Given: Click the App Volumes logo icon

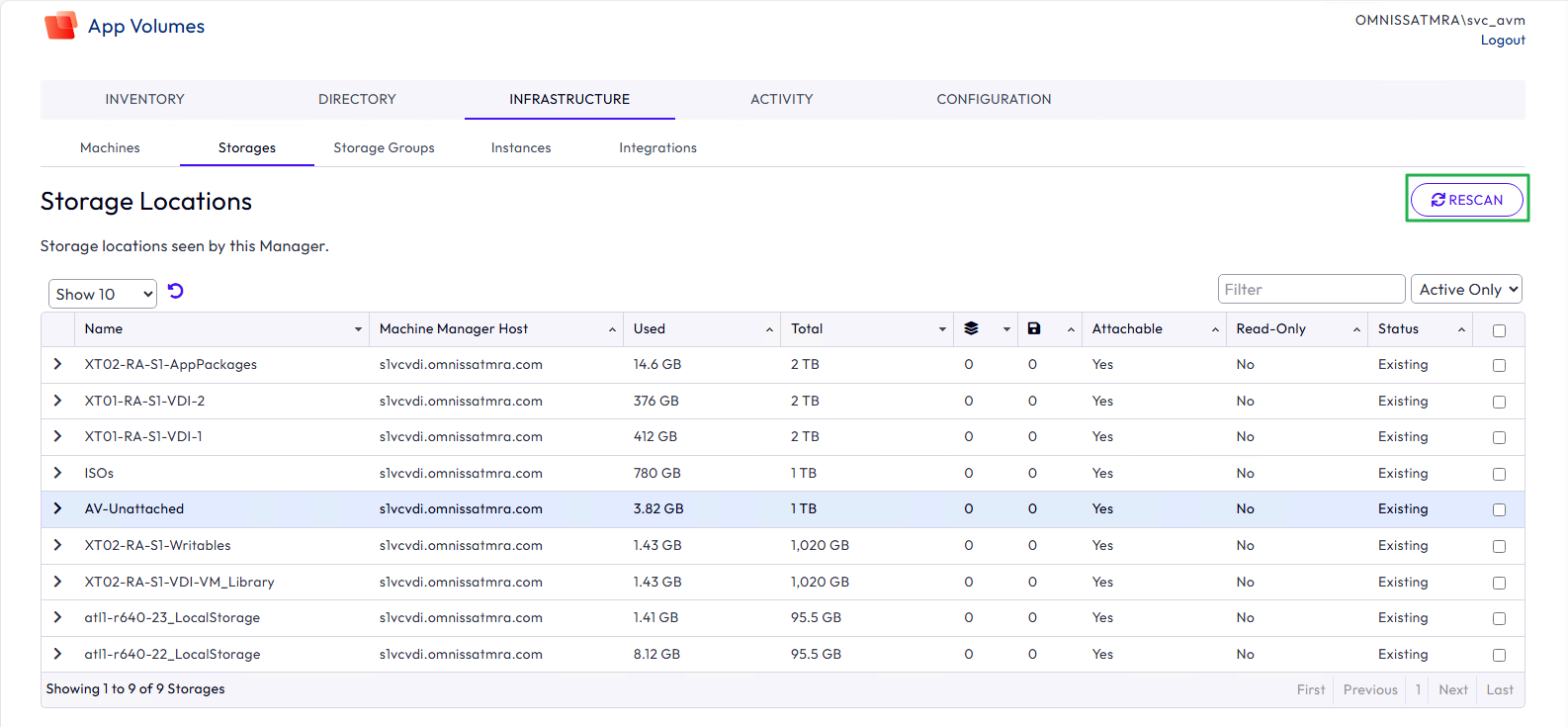Looking at the screenshot, I should [x=60, y=26].
